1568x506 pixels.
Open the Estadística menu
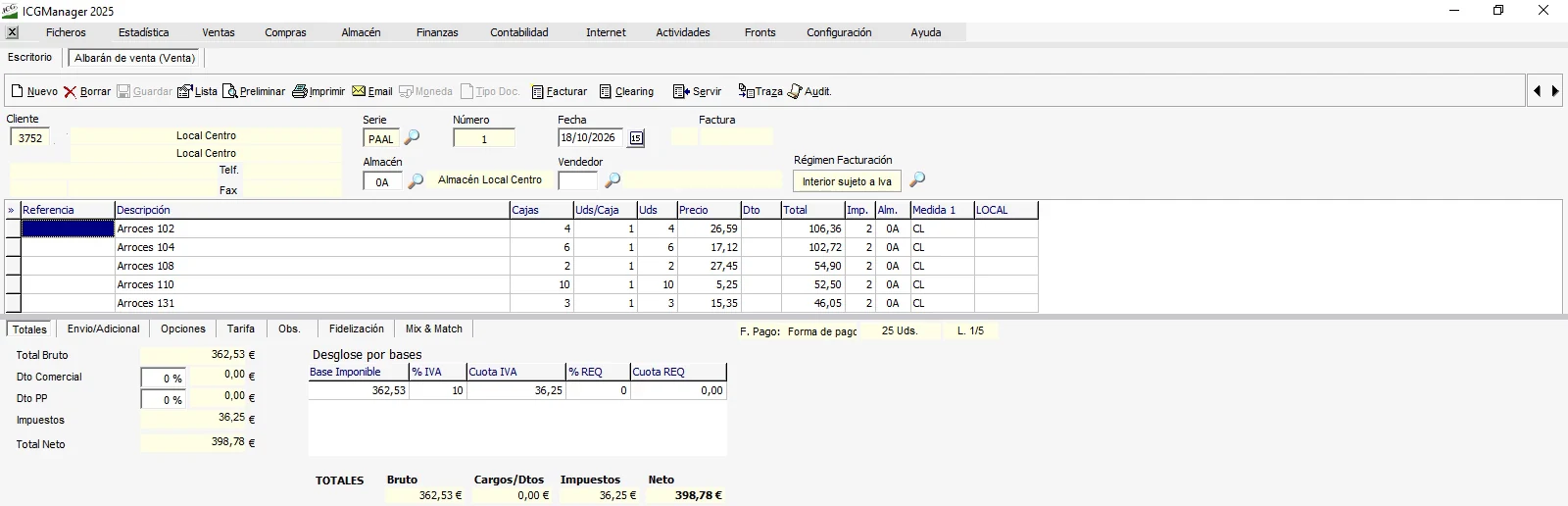(x=143, y=32)
